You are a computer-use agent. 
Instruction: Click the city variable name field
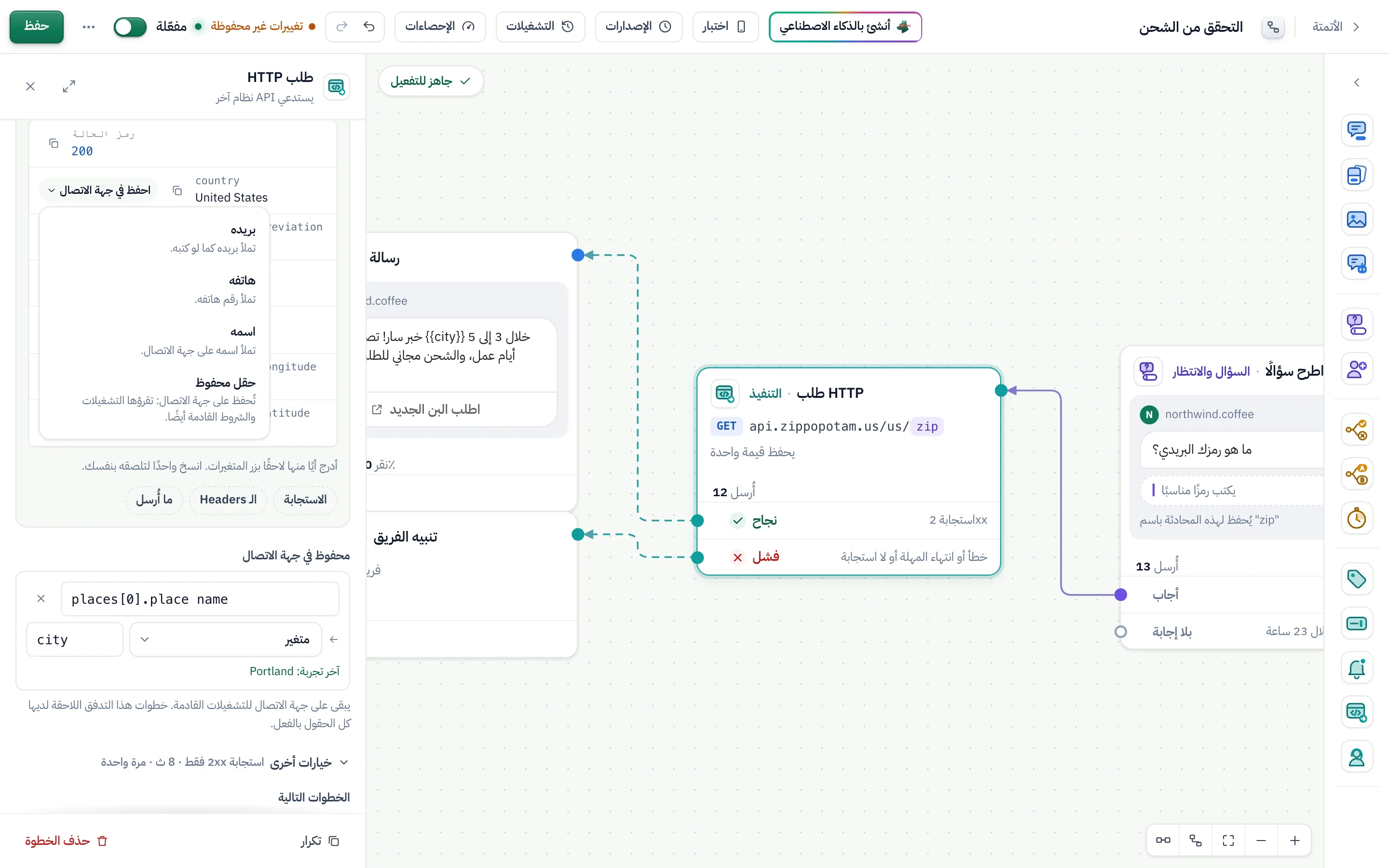tap(75, 639)
